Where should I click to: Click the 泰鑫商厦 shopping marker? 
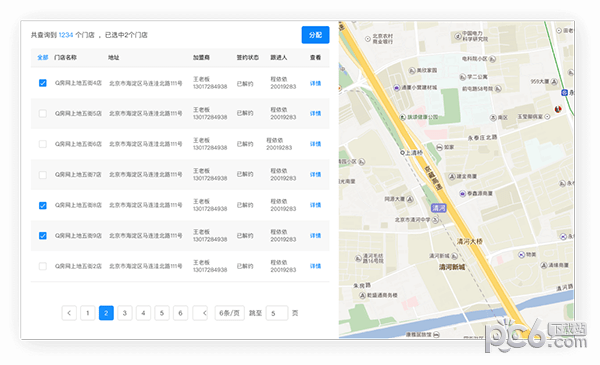(x=462, y=194)
